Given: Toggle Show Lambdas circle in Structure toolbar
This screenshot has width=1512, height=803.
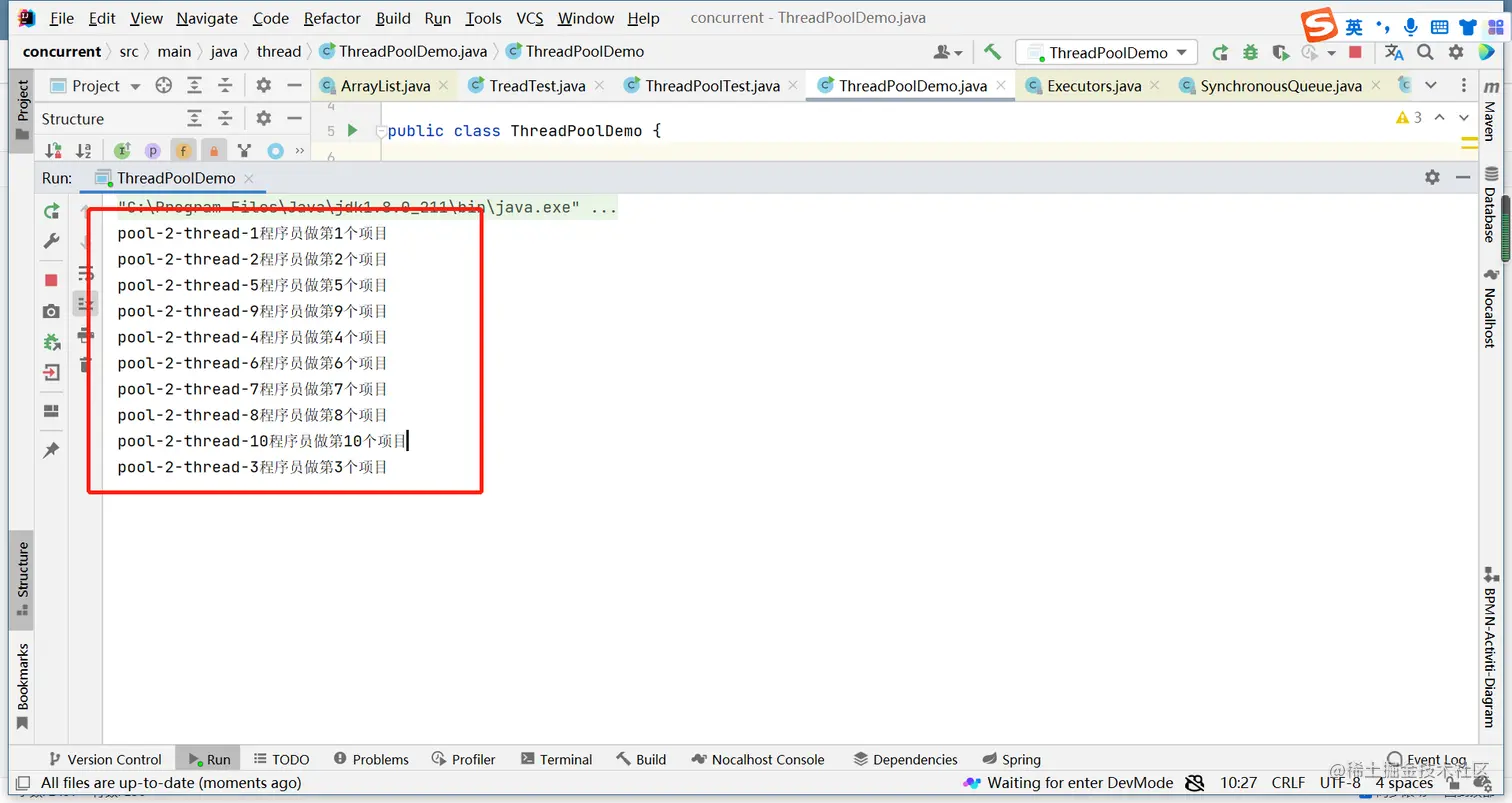Looking at the screenshot, I should click(275, 151).
